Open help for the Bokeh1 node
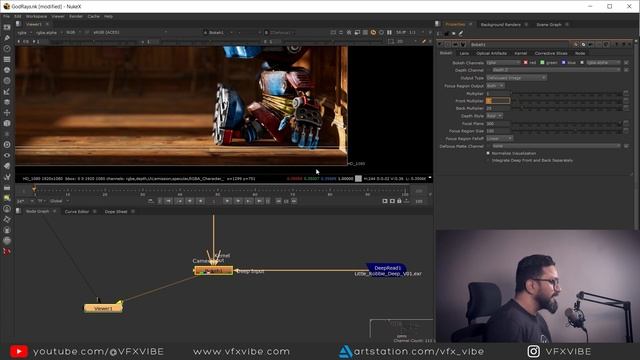Screen dimensions: 640x360 616,44
